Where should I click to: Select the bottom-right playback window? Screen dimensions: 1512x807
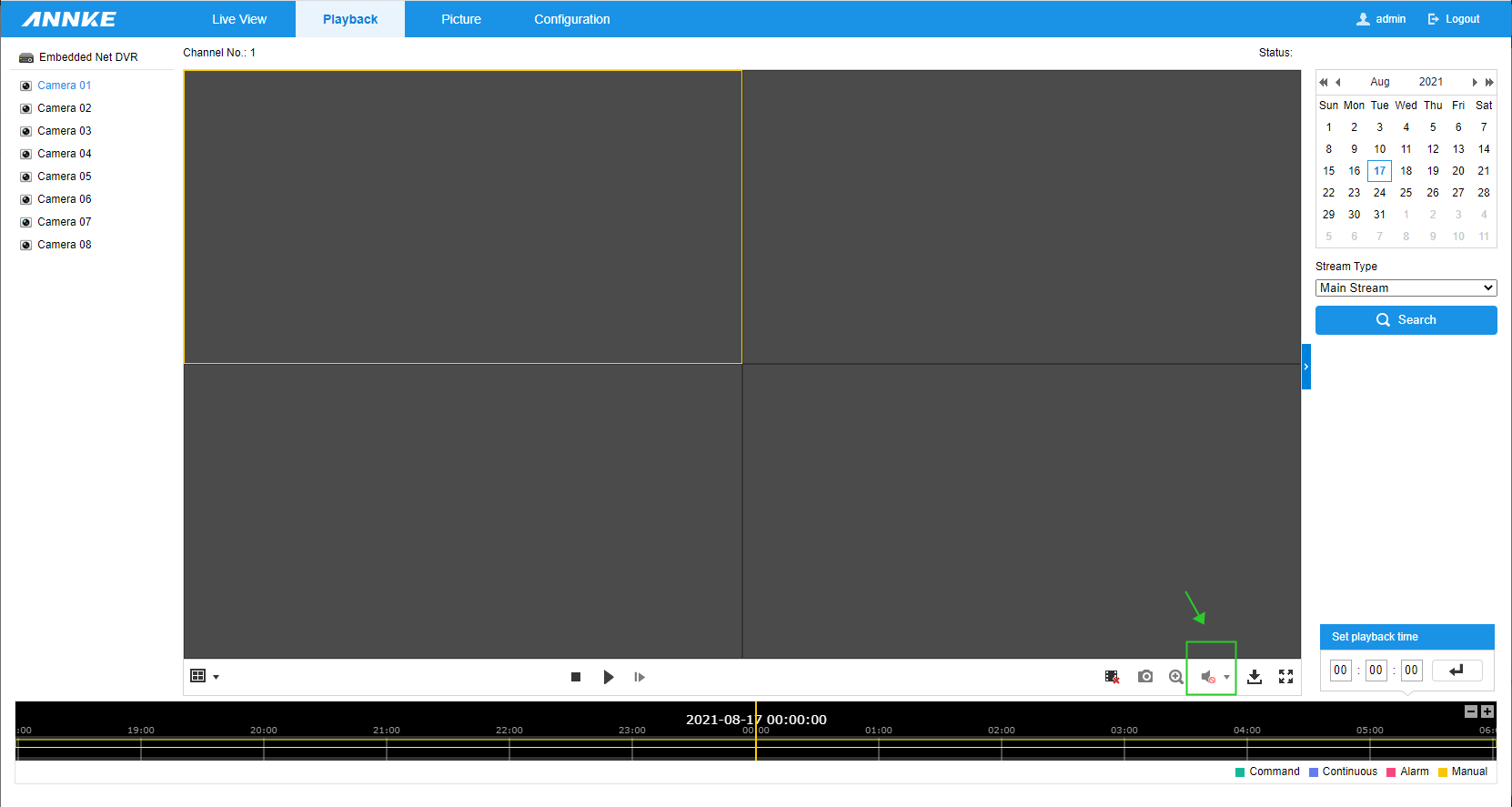[1022, 511]
